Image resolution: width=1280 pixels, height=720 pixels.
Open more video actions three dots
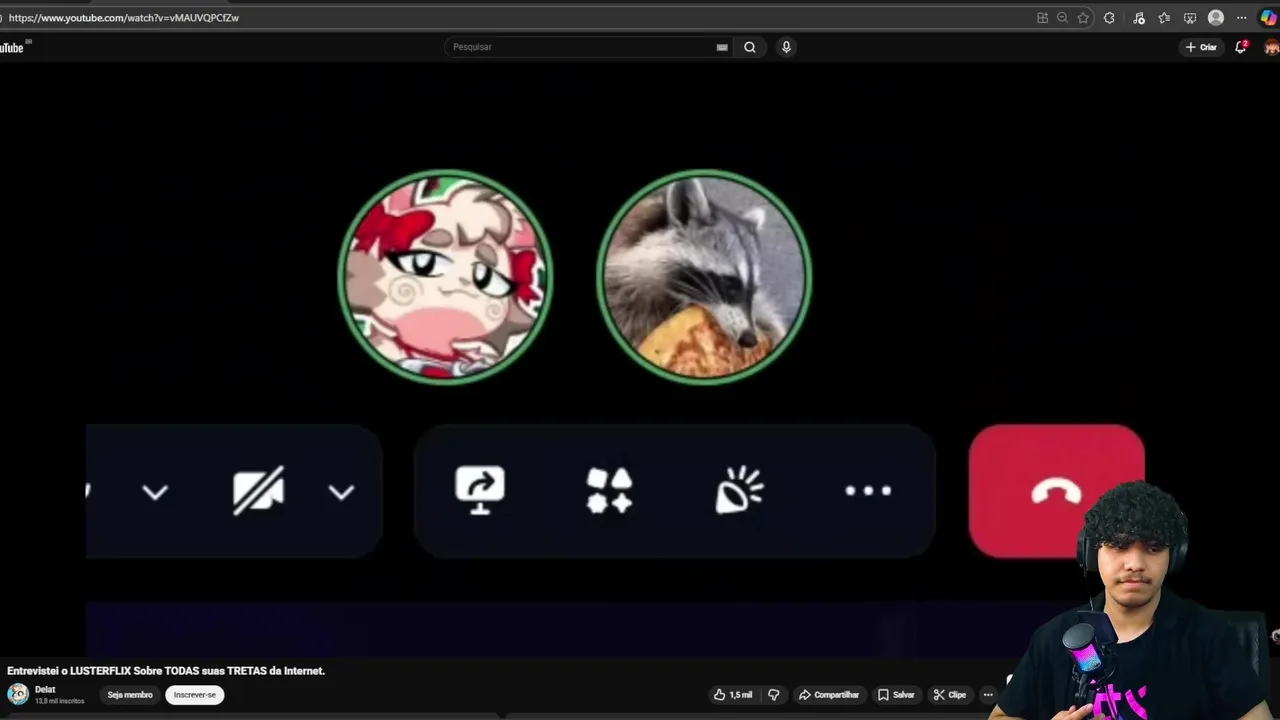pos(988,695)
